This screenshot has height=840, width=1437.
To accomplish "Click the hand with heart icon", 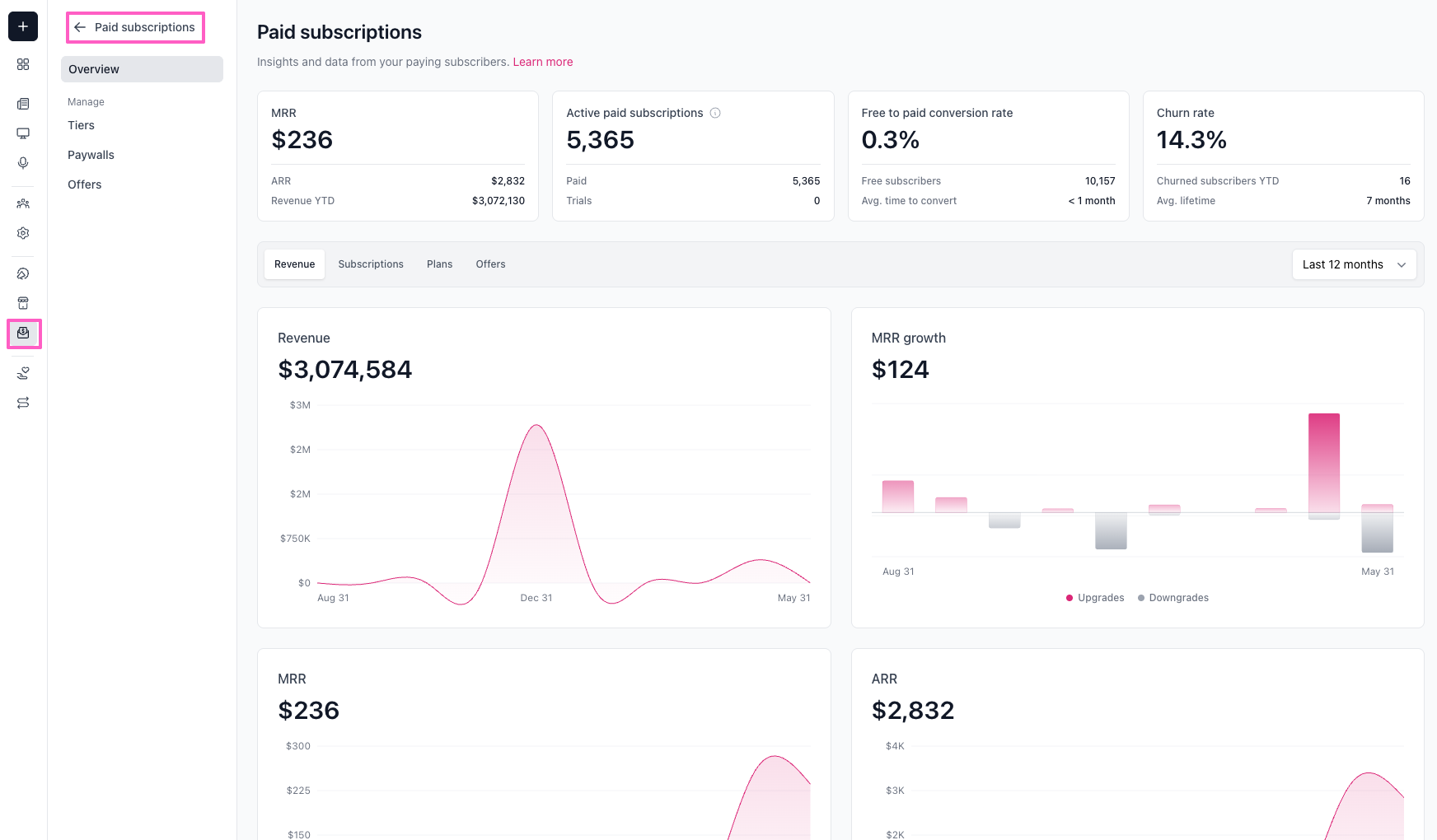I will tap(23, 373).
